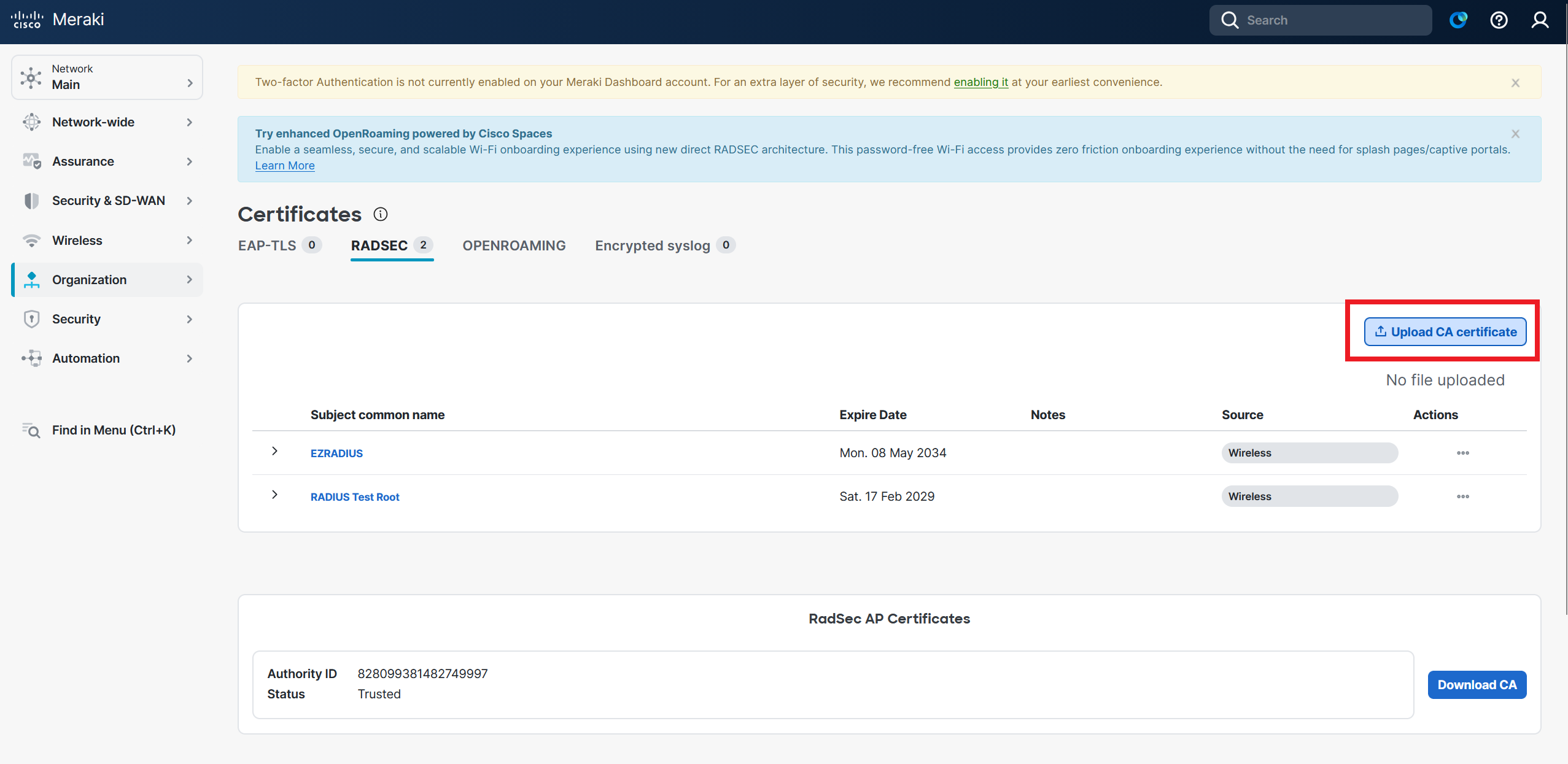Click the Cisco Meraki logo
1568x764 pixels.
58,20
